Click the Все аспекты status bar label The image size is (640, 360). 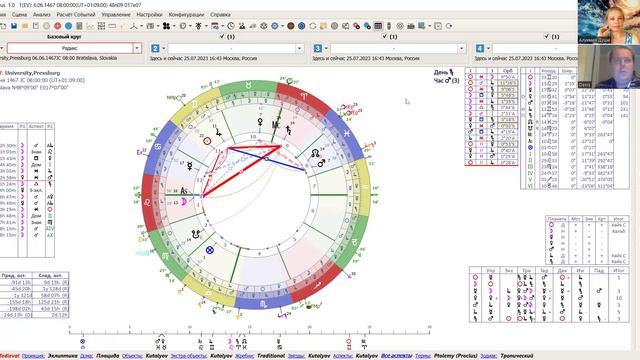pos(396,356)
